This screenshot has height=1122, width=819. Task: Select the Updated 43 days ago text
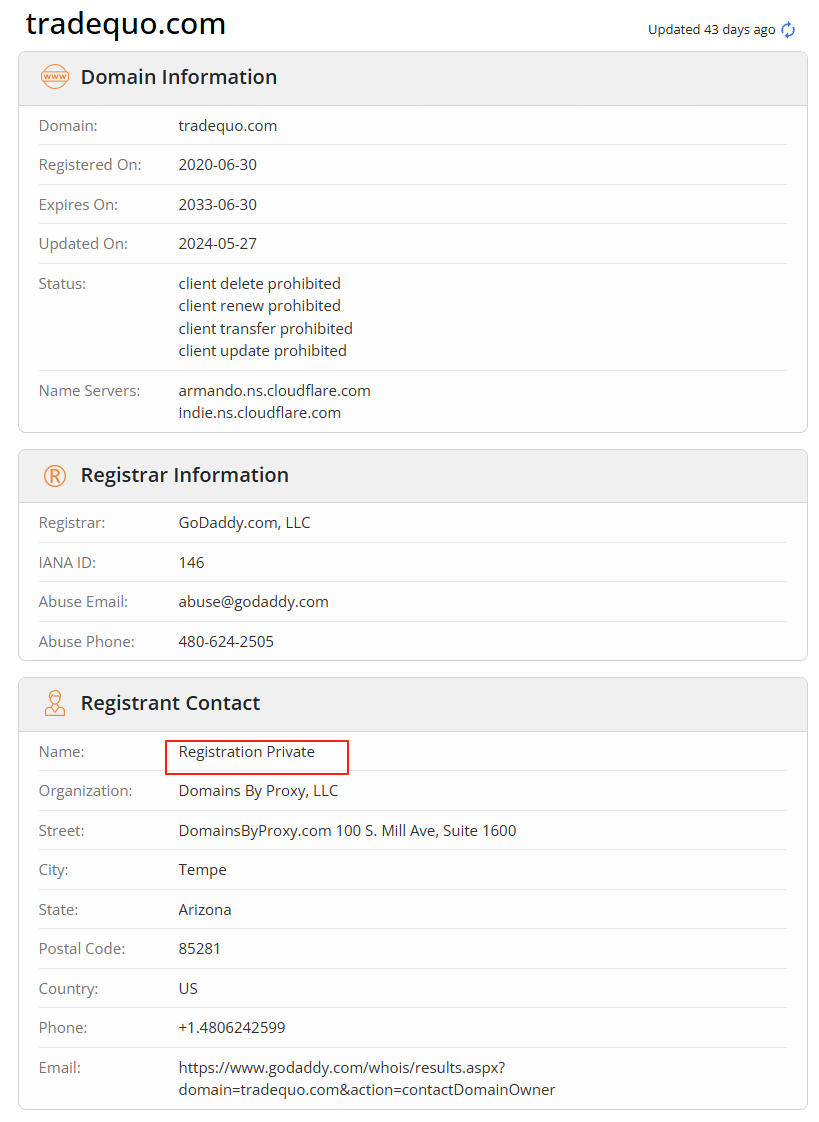(711, 30)
